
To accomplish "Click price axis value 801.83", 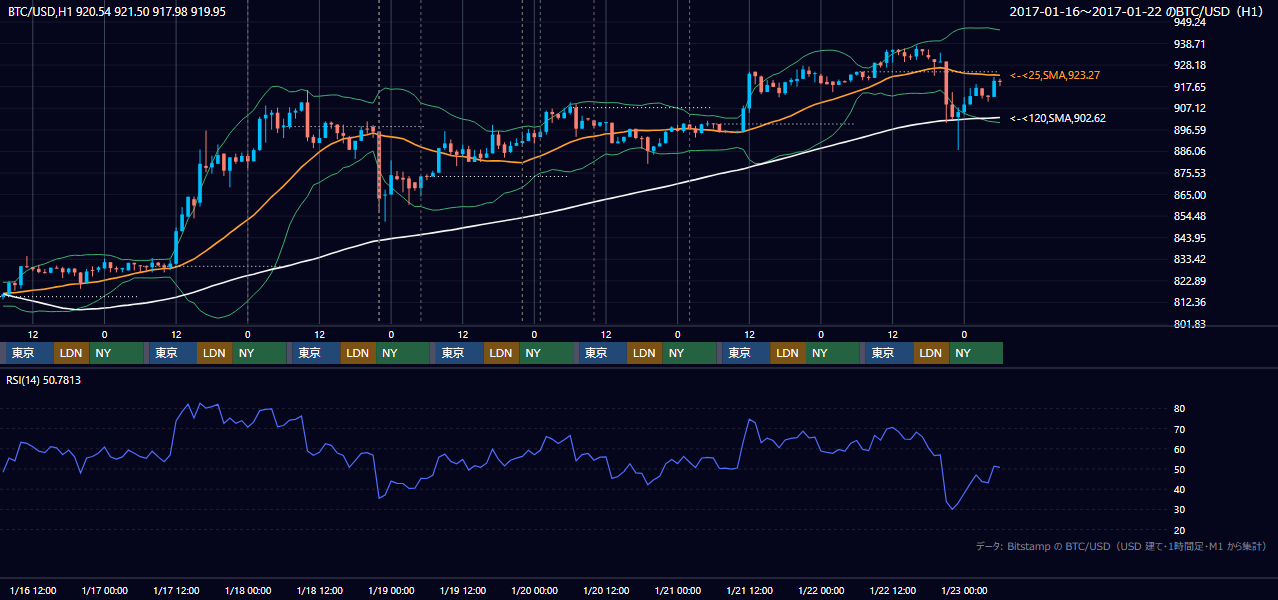I will point(1189,324).
